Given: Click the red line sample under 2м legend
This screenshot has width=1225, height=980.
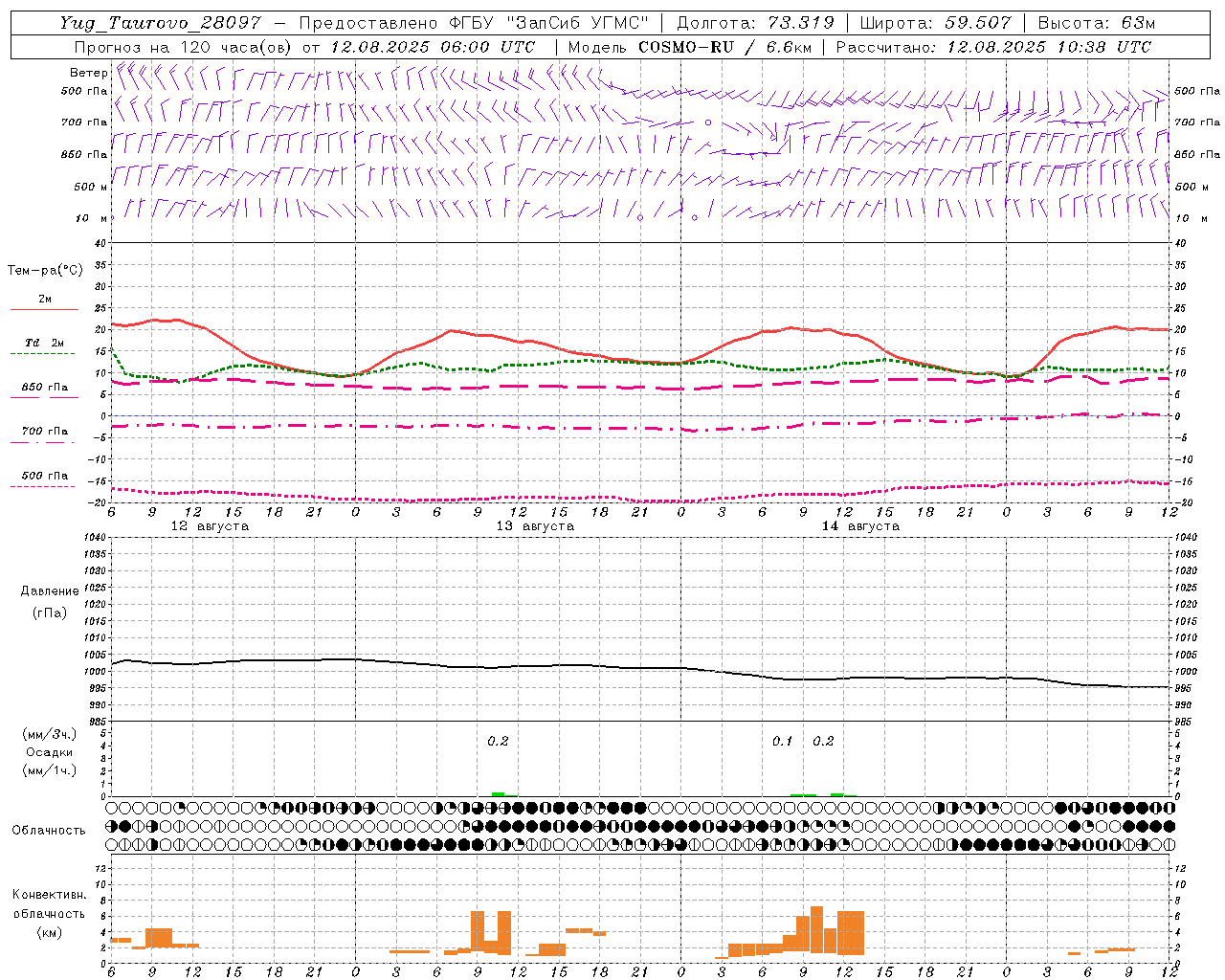Looking at the screenshot, I should click(44, 310).
